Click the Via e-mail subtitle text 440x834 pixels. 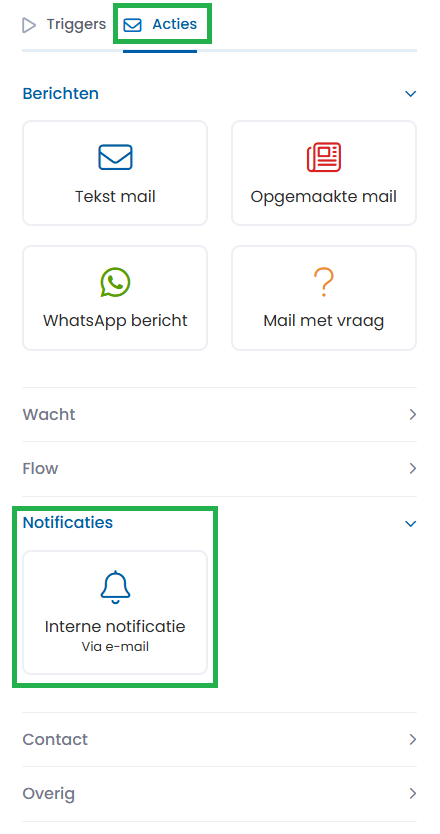[x=115, y=647]
